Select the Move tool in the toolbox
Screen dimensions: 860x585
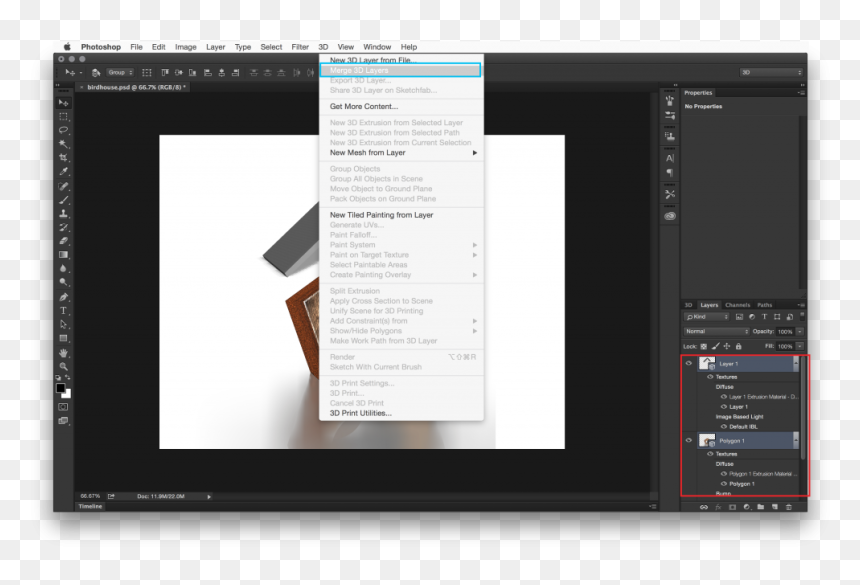[x=64, y=103]
